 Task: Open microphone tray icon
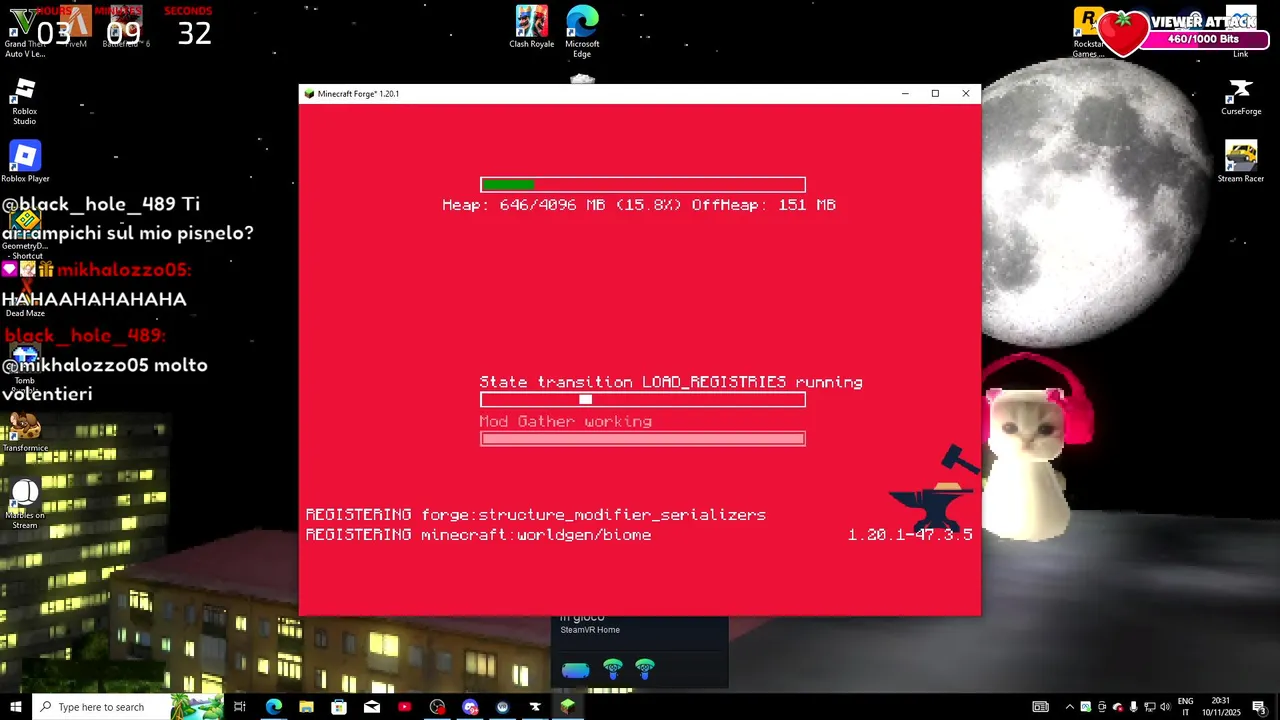(1133, 707)
